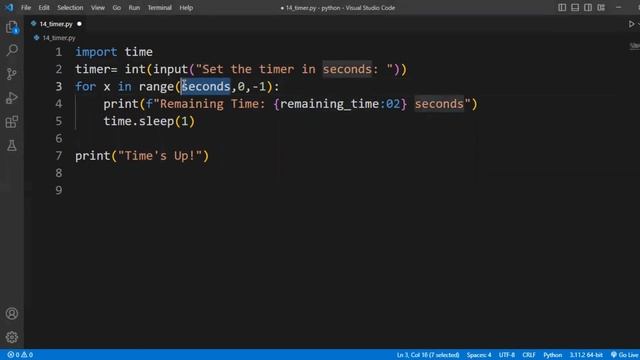This screenshot has width=640, height=360.
Task: Open the Edit menu
Action: 44,8
